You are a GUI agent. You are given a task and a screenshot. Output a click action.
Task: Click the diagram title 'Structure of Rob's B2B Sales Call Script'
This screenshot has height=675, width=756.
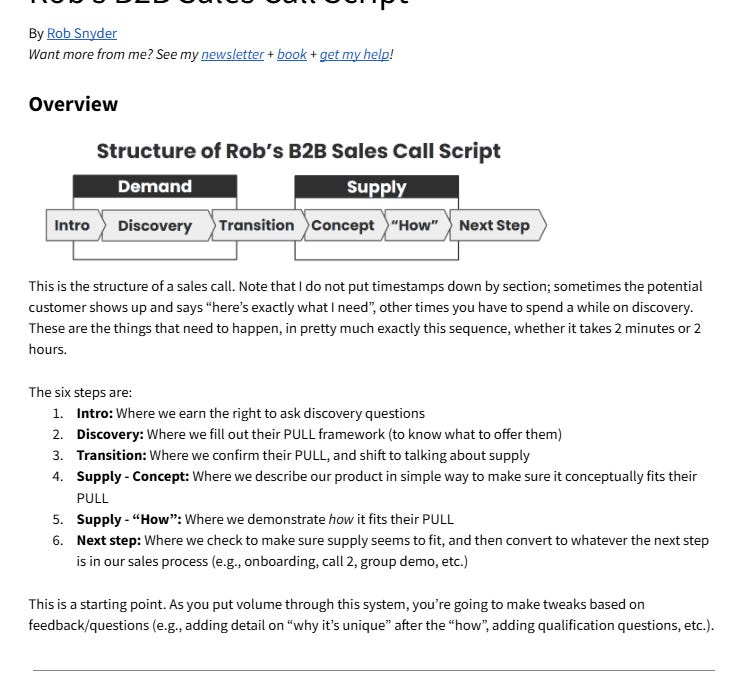pyautogui.click(x=298, y=151)
